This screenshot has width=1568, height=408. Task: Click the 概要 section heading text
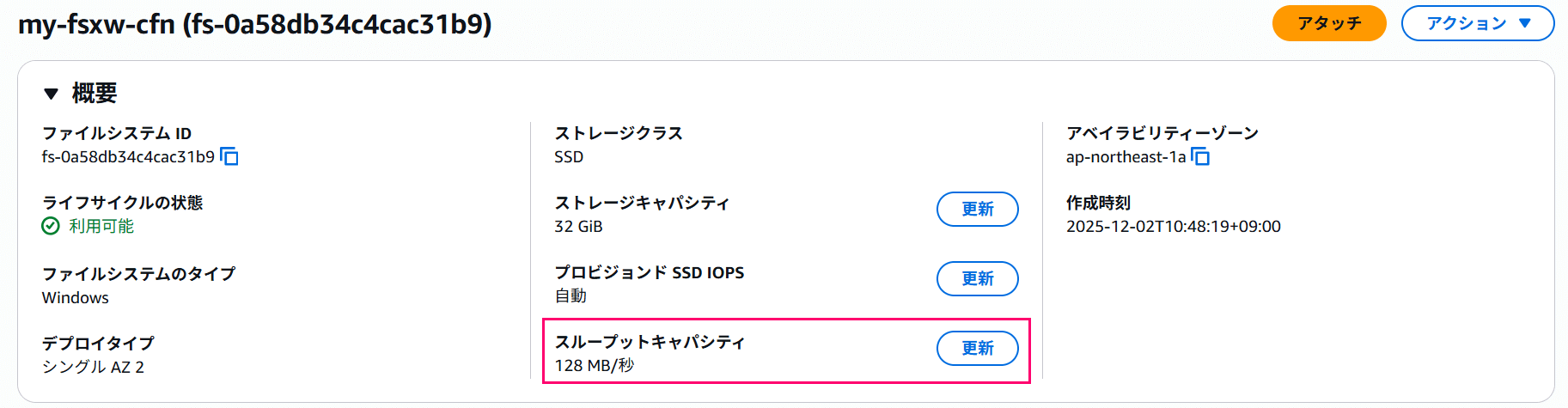tap(95, 93)
